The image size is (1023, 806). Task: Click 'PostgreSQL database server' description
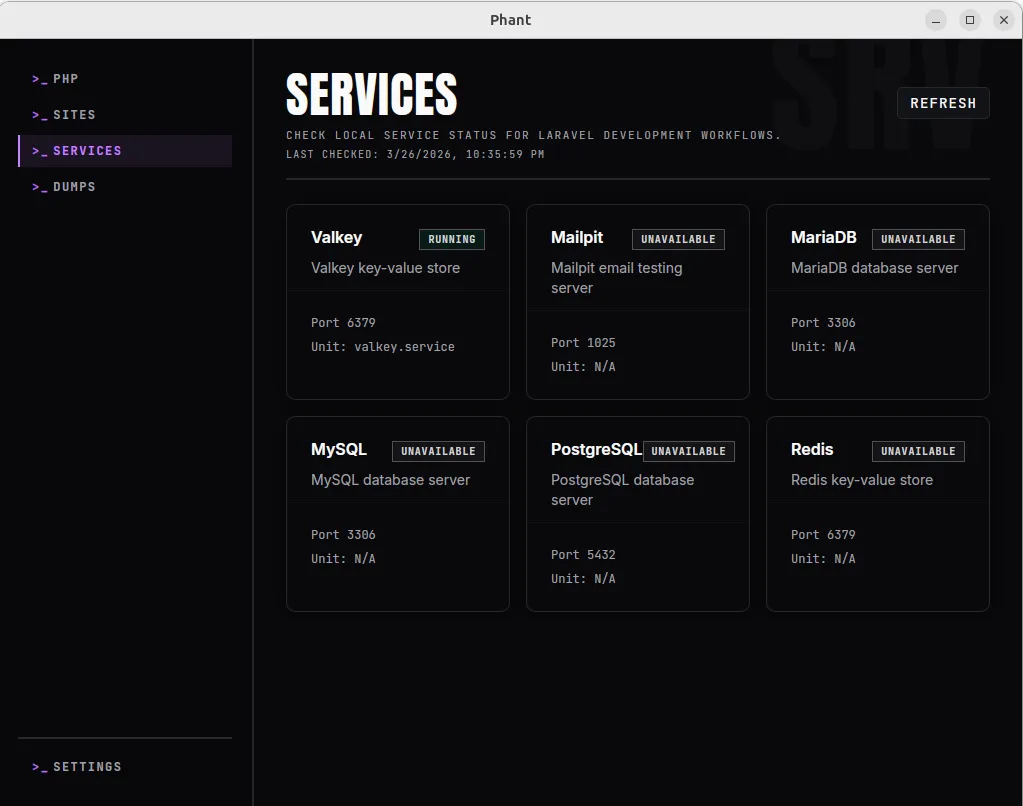coord(622,490)
